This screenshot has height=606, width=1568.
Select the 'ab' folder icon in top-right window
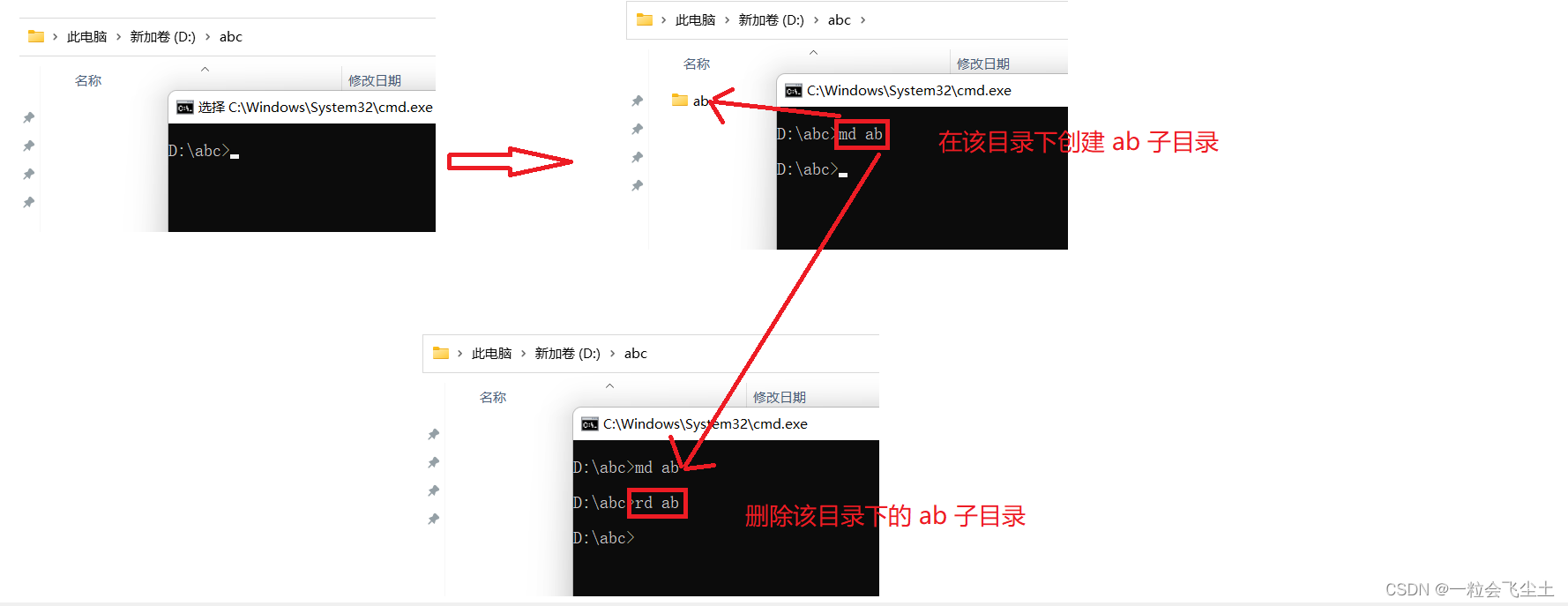click(680, 100)
